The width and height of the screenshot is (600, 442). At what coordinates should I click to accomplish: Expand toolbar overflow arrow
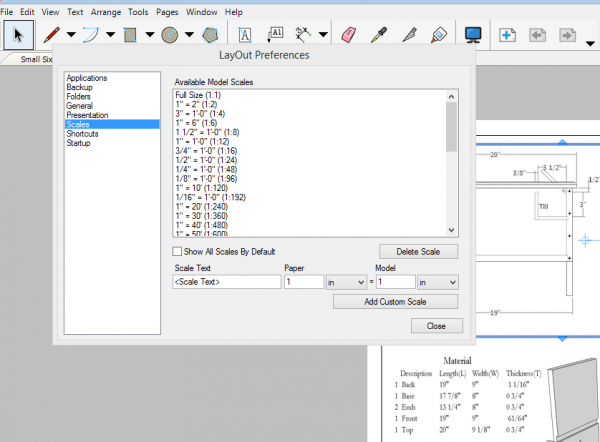pos(590,44)
